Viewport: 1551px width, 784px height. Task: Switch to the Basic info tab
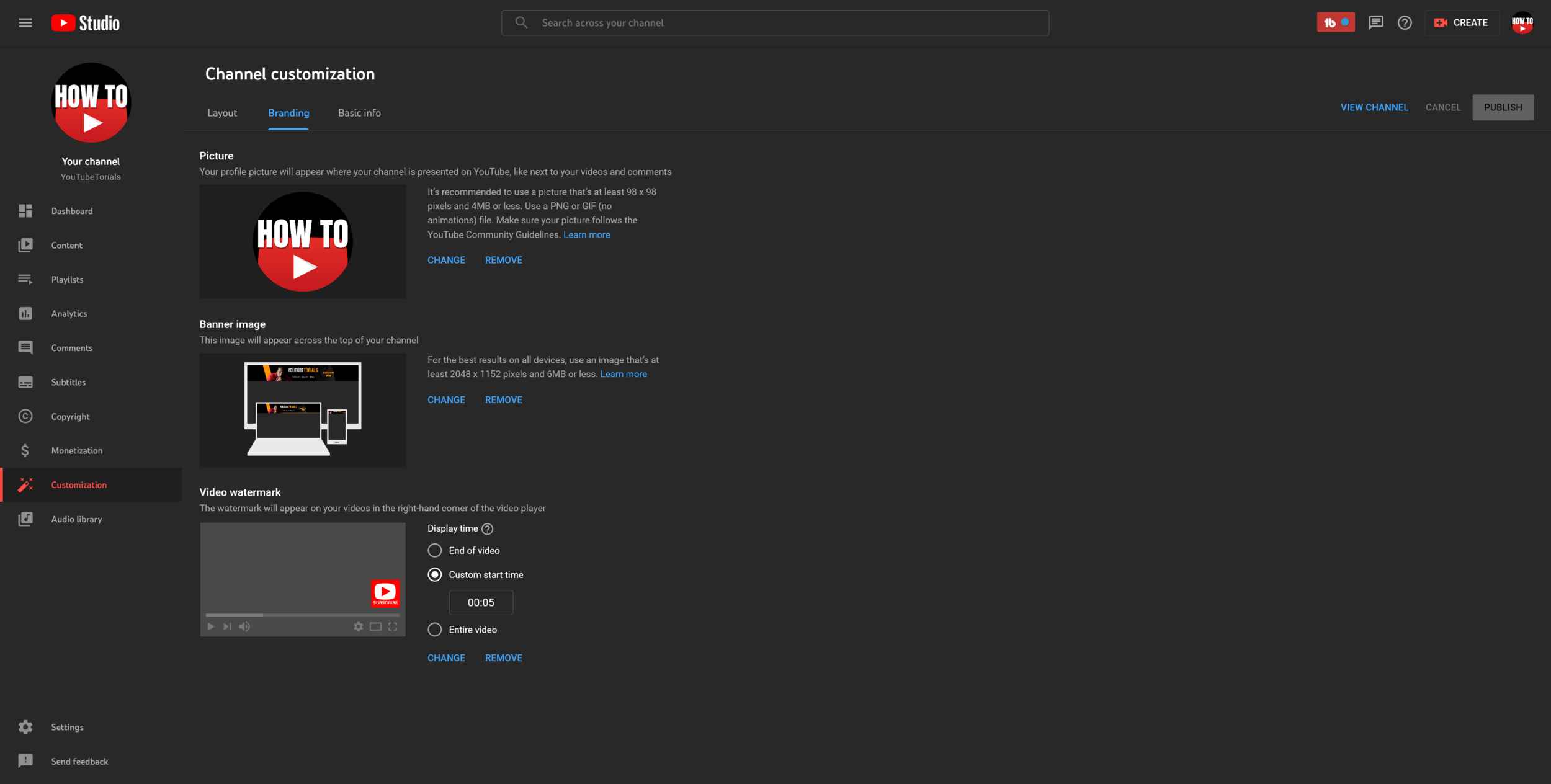359,113
